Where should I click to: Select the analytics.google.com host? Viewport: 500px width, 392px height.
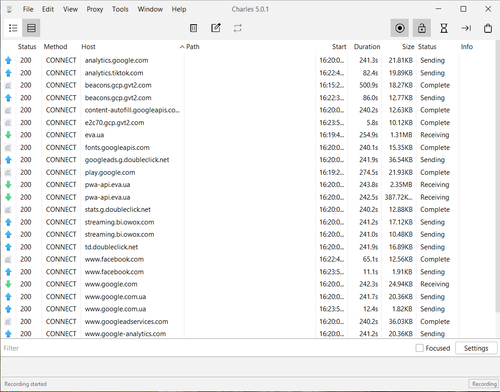point(116,60)
